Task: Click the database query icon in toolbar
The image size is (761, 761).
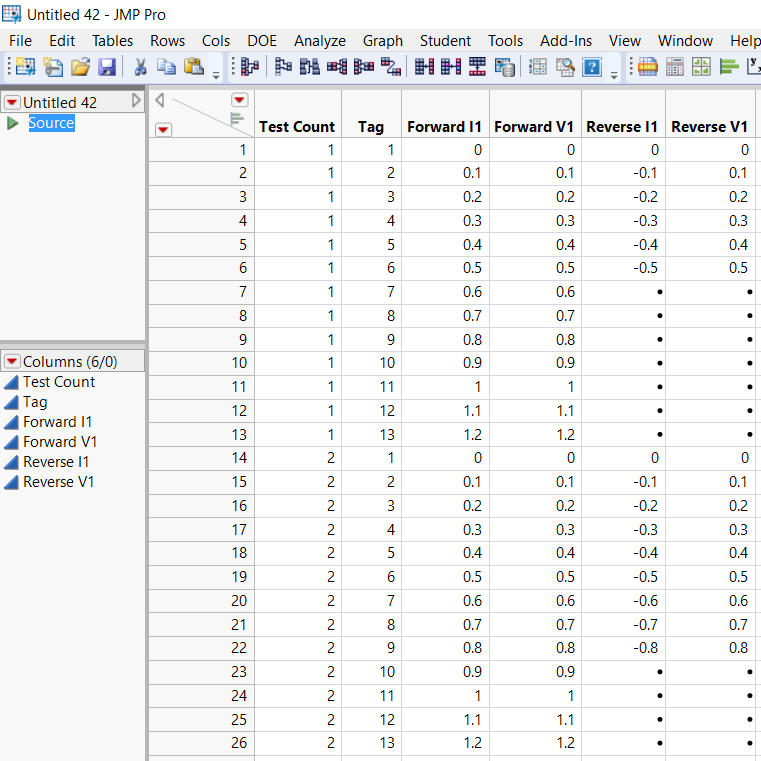Action: 506,67
